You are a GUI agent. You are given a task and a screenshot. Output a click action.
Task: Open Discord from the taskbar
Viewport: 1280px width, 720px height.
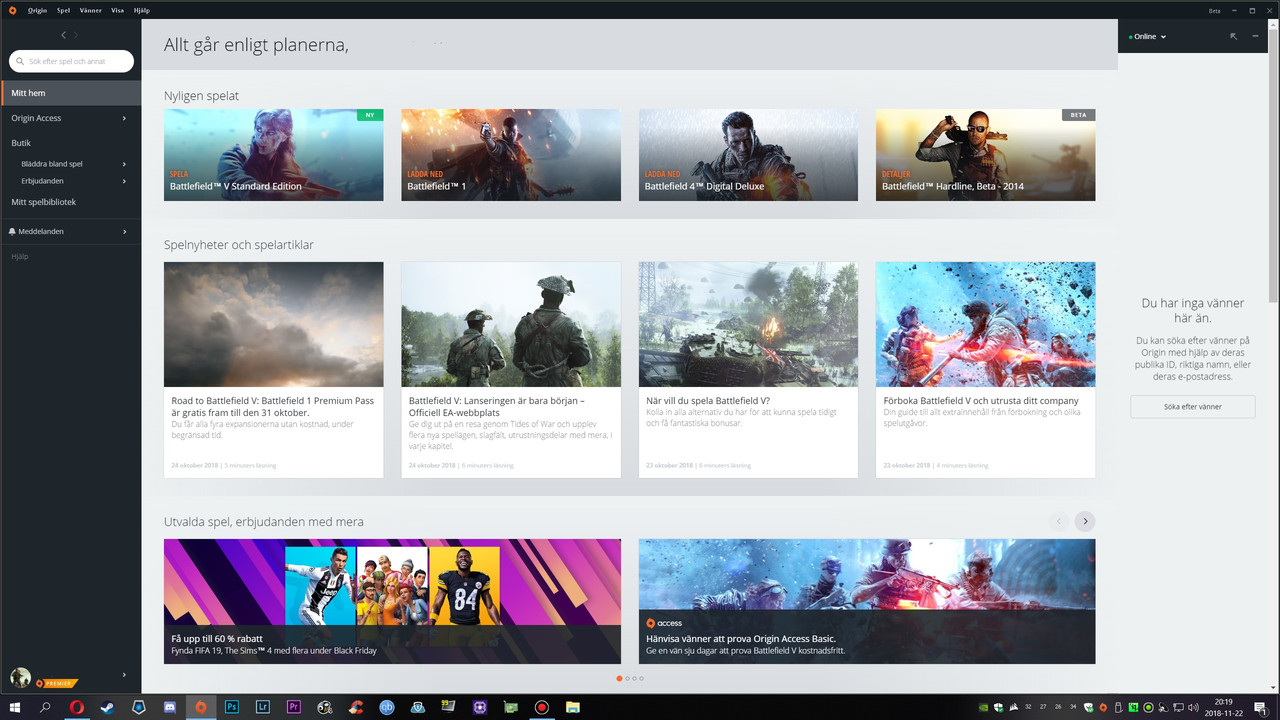tap(170, 707)
